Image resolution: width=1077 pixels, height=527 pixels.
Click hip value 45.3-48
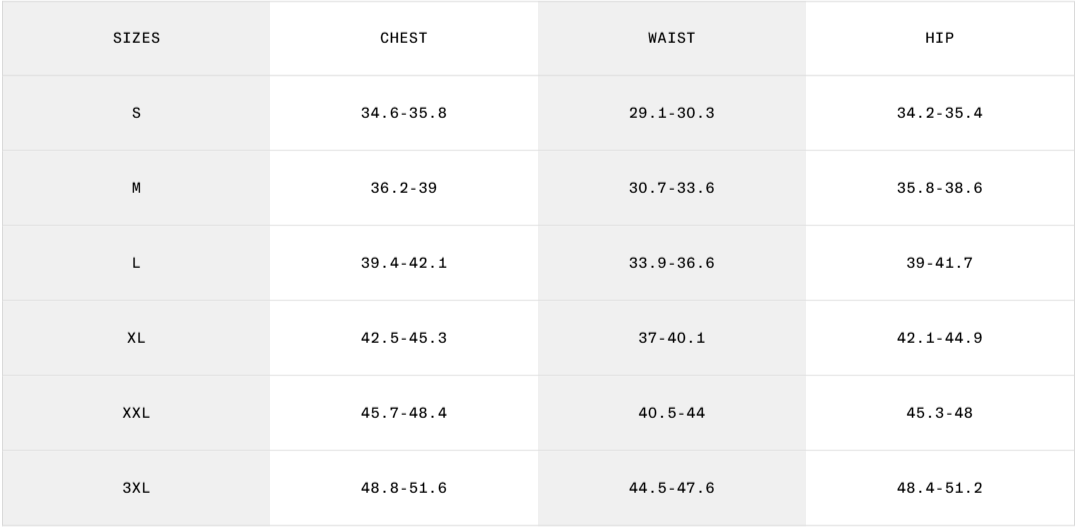(x=939, y=413)
